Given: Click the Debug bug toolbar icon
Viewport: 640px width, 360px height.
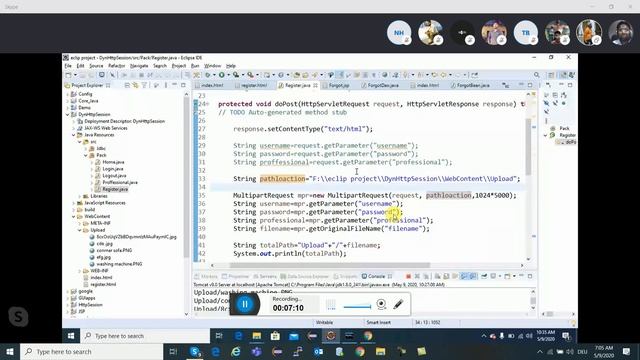Looking at the screenshot, I should (208, 75).
